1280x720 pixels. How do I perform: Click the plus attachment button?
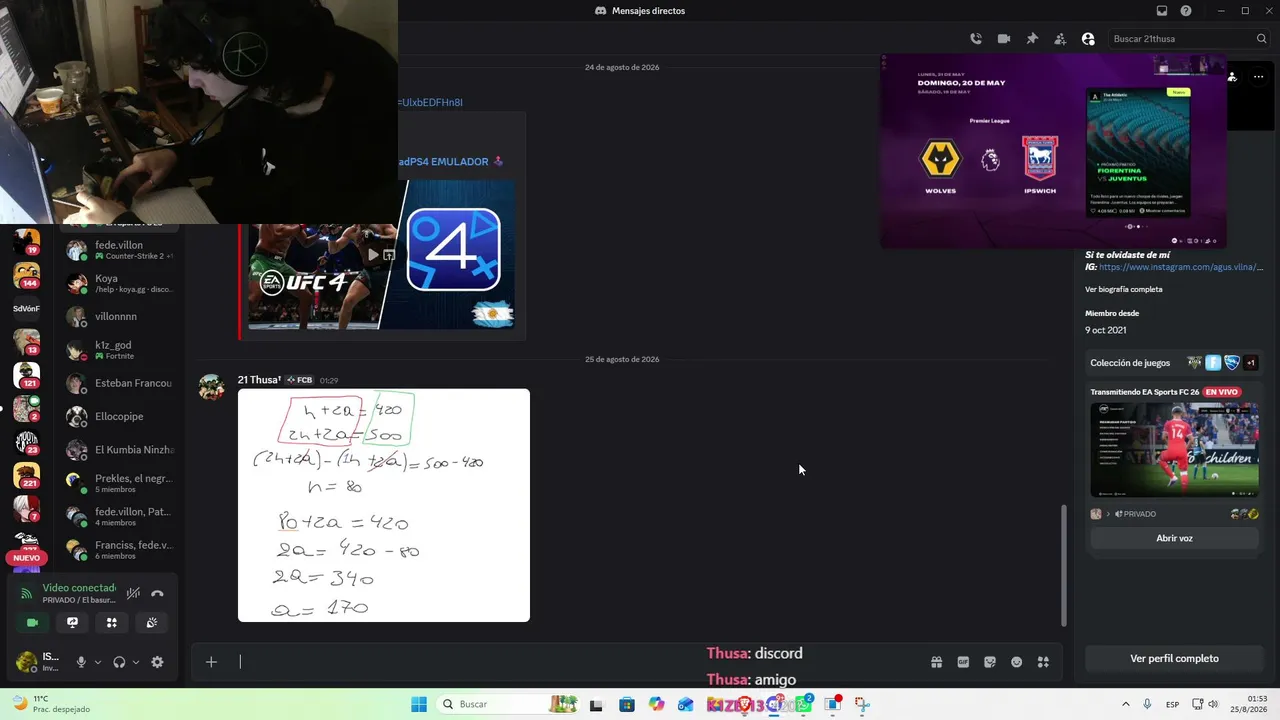(211, 661)
